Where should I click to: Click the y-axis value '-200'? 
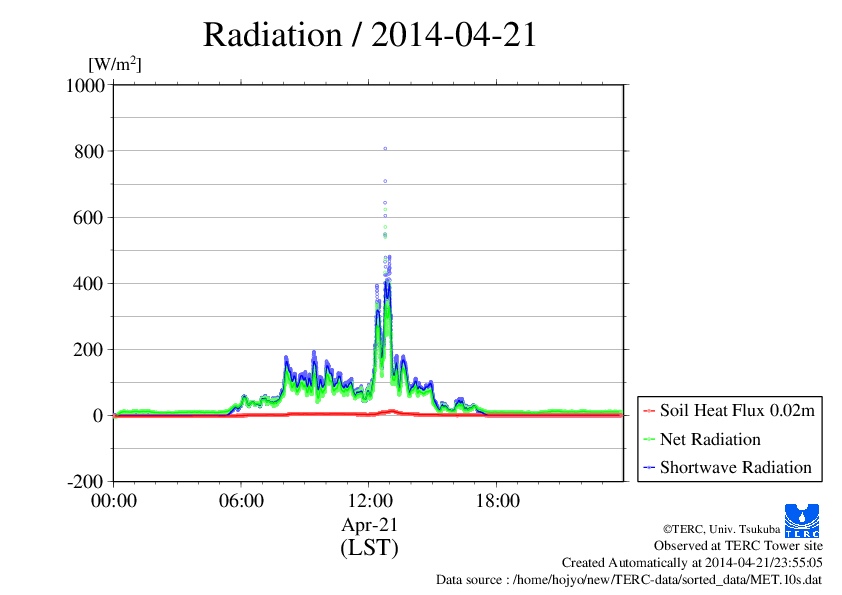tap(85, 482)
